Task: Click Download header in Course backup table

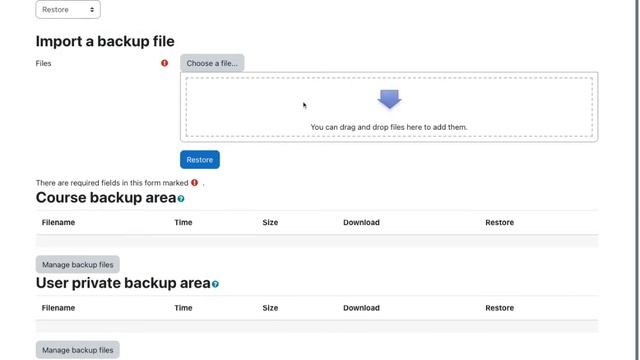Action: coord(361,222)
